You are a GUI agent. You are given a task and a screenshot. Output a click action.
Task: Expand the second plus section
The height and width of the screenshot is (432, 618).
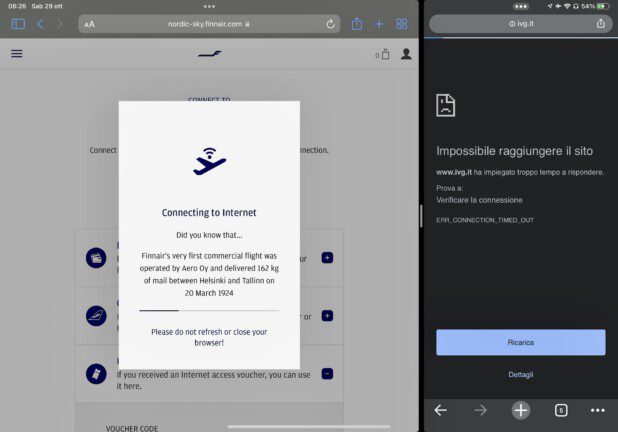[327, 315]
